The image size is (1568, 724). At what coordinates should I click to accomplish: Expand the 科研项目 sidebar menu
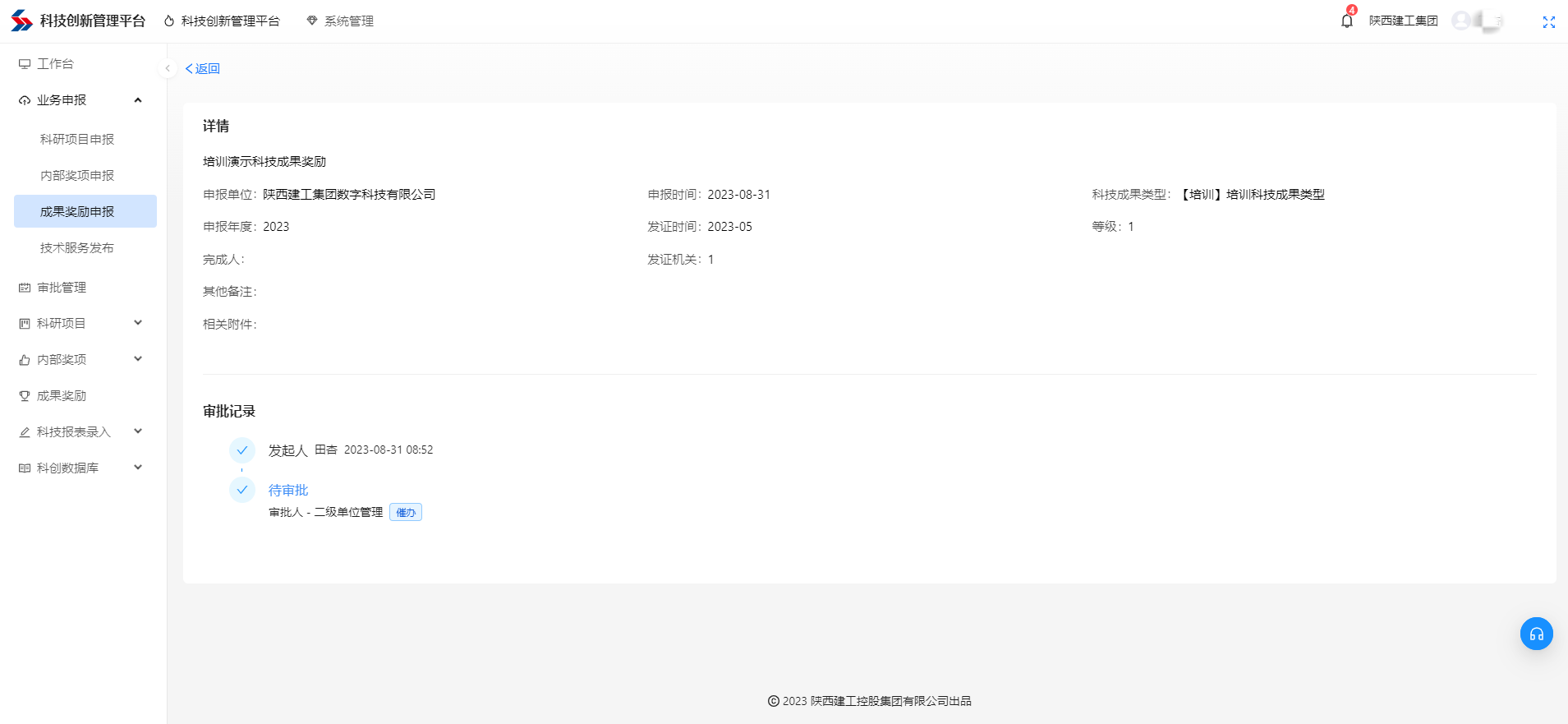tap(137, 323)
